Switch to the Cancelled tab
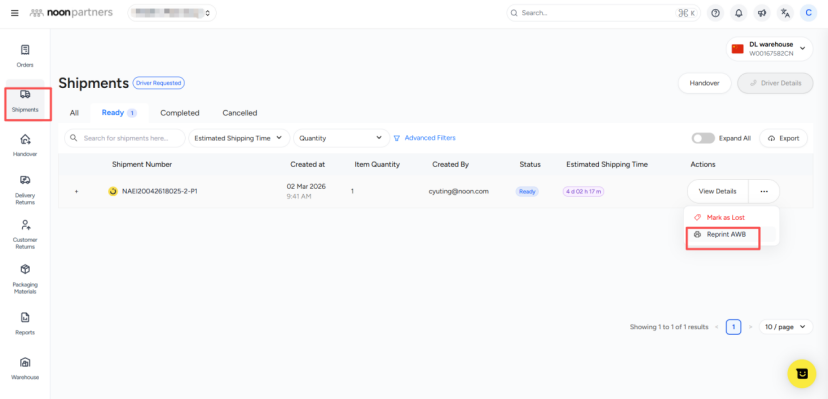Viewport: 828px width, 399px height. click(240, 113)
